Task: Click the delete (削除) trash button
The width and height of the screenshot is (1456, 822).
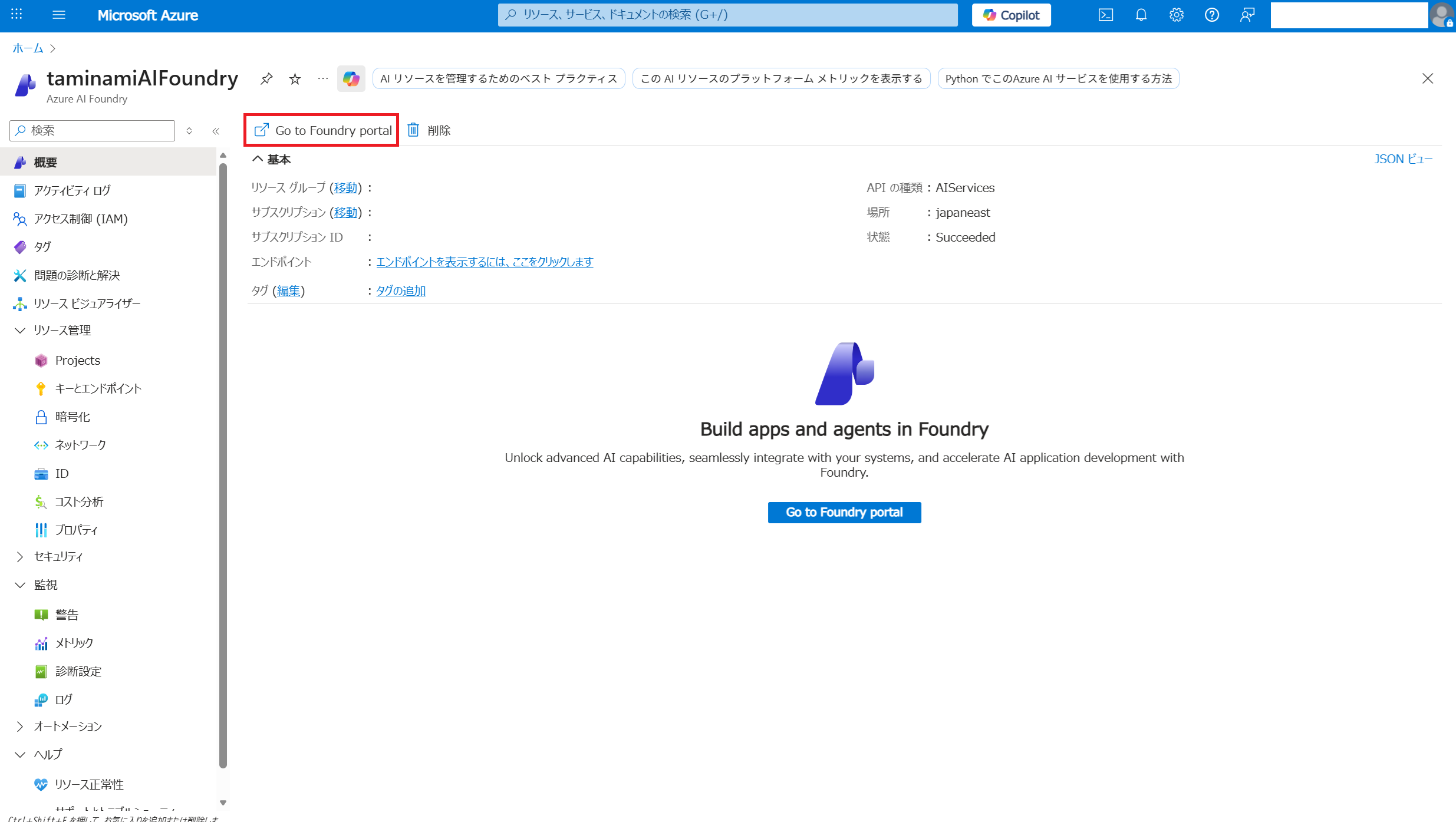Action: click(429, 130)
